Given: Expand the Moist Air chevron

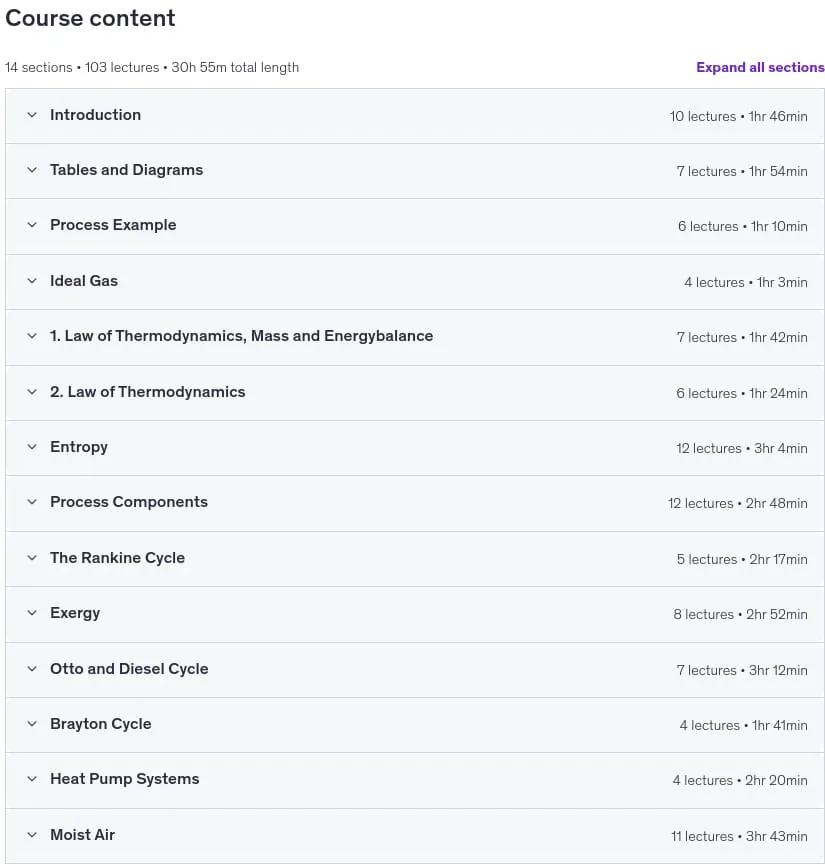Looking at the screenshot, I should click(x=32, y=835).
